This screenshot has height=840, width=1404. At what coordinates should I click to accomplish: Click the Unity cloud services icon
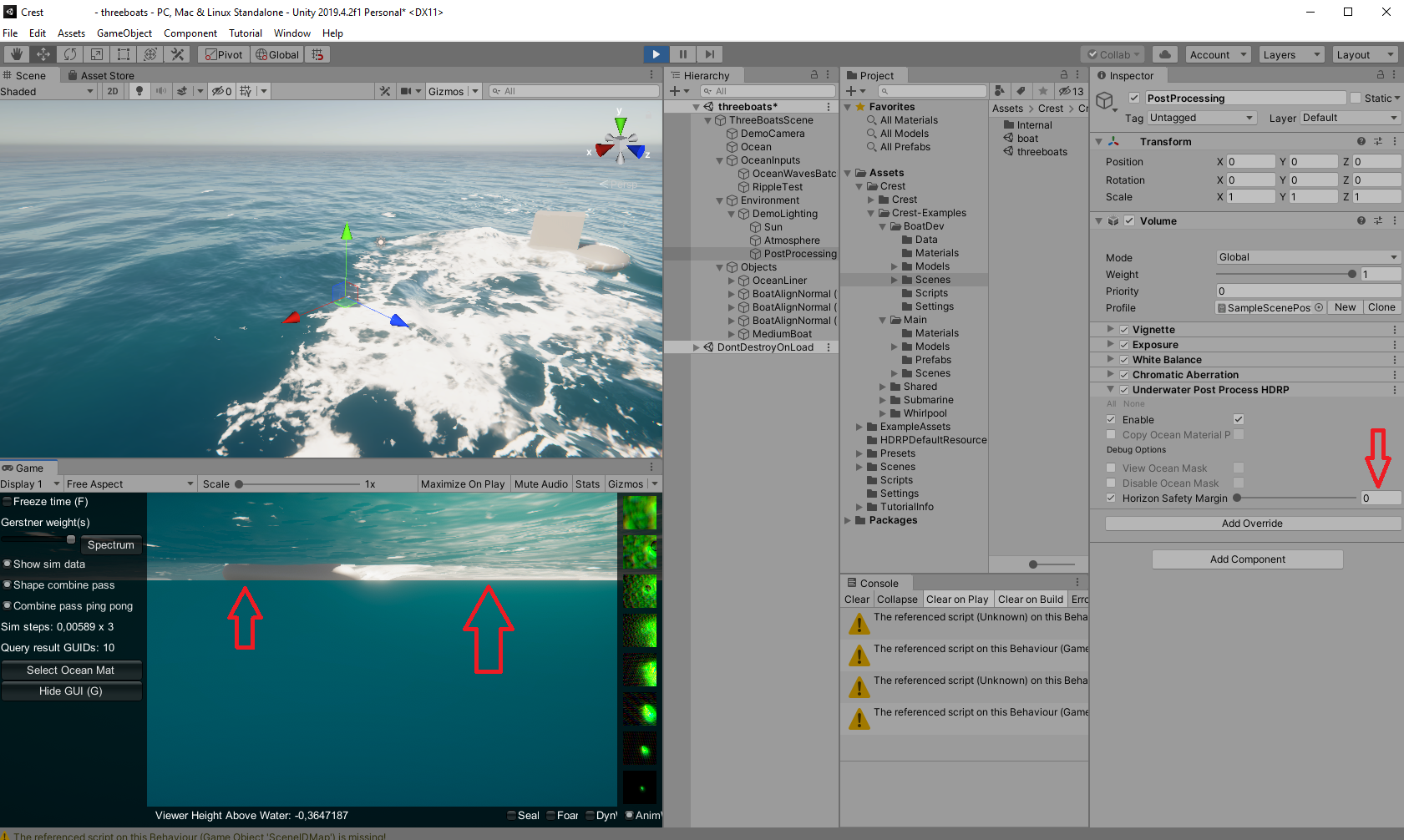point(1164,53)
